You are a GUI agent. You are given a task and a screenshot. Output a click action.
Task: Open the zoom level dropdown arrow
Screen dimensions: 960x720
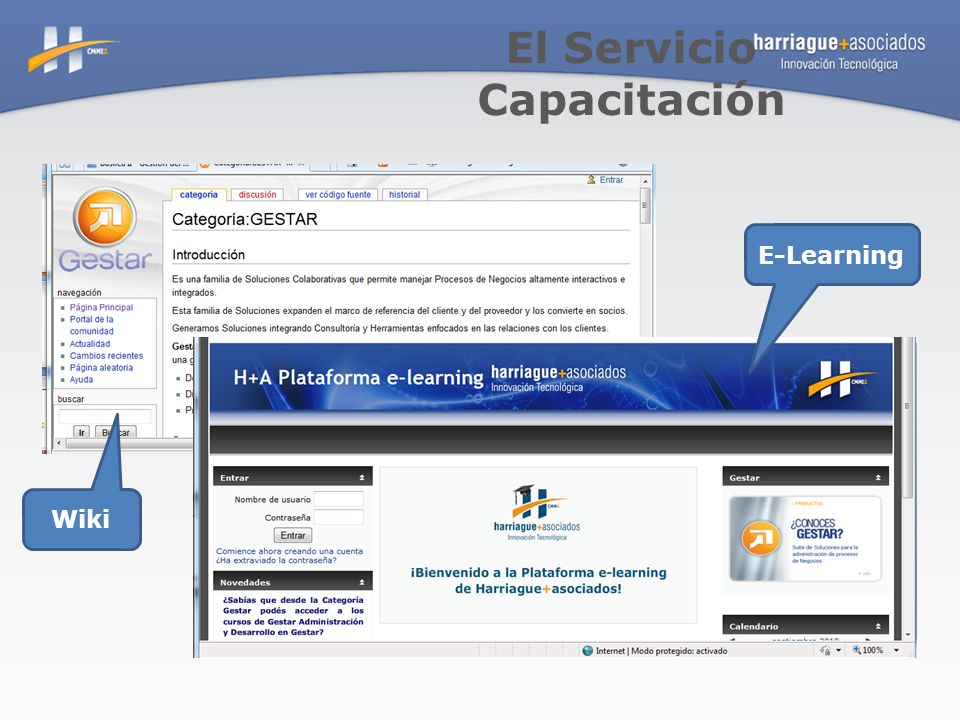896,650
